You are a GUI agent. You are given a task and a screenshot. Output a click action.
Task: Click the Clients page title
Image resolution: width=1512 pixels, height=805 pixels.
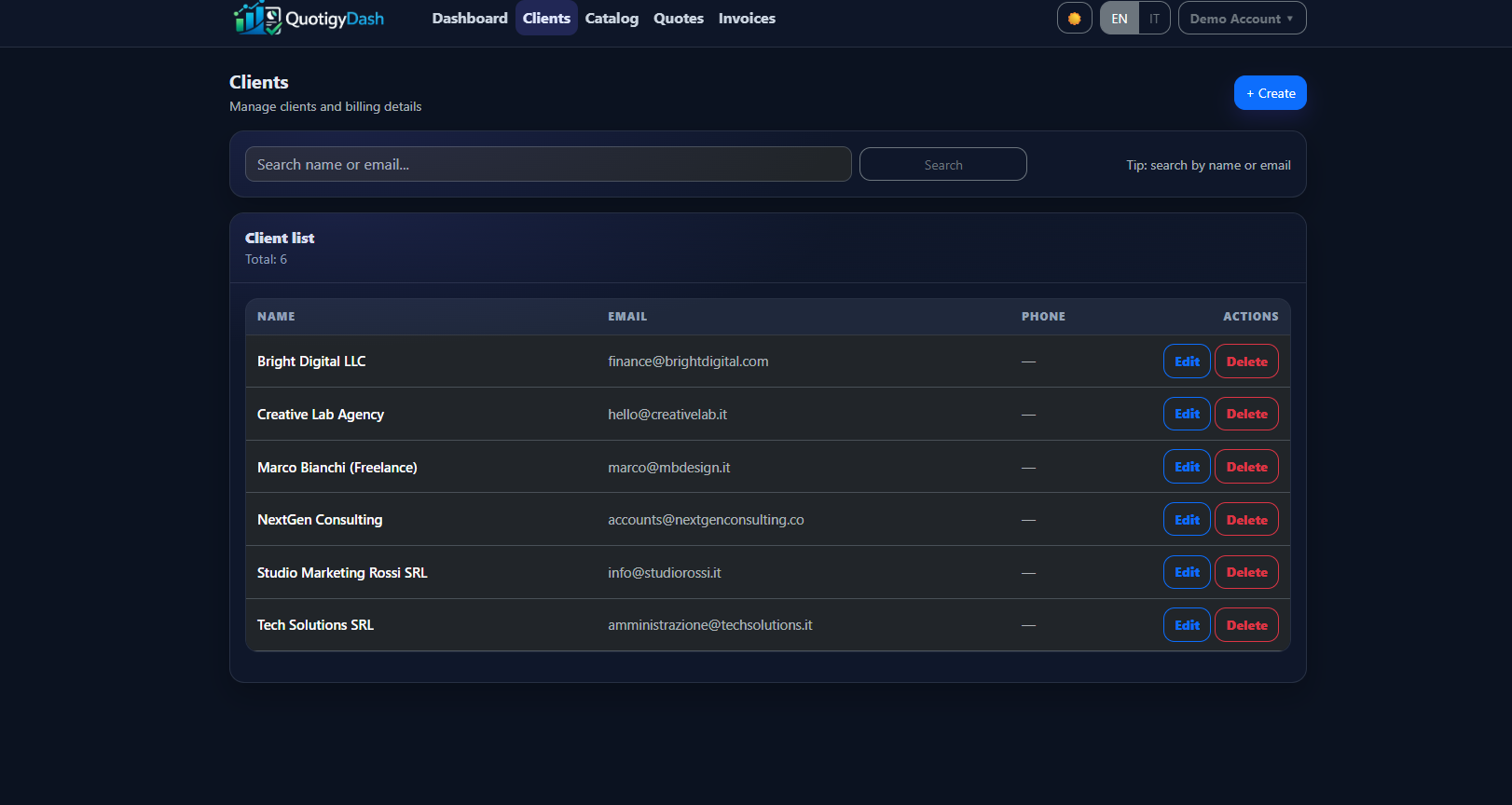point(259,82)
